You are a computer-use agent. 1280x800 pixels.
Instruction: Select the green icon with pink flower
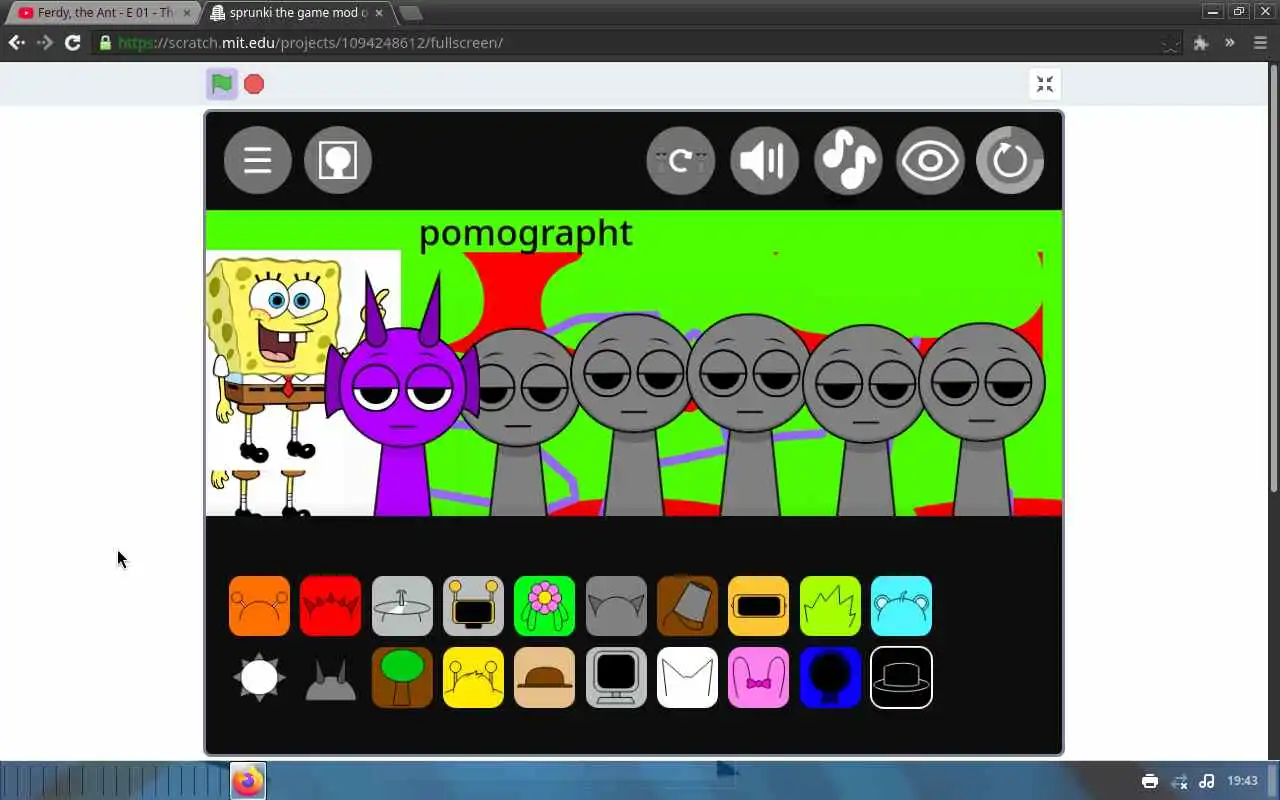coord(544,606)
